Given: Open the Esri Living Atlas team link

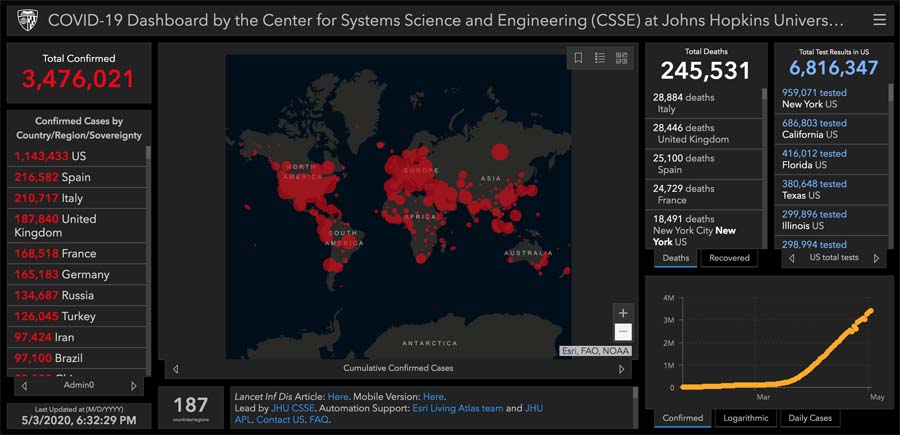Looking at the screenshot, I should 458,409.
